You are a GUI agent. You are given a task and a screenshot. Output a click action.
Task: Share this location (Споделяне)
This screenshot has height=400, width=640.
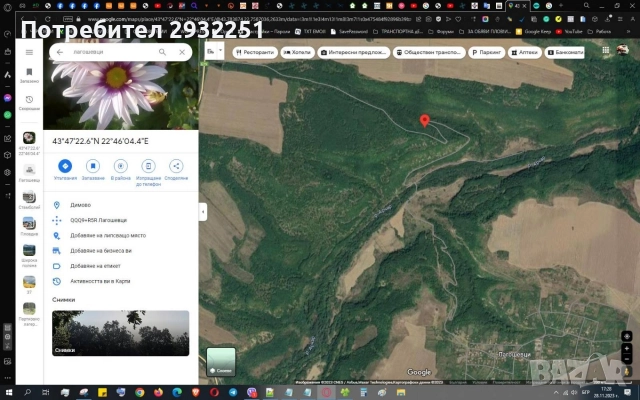[176, 166]
